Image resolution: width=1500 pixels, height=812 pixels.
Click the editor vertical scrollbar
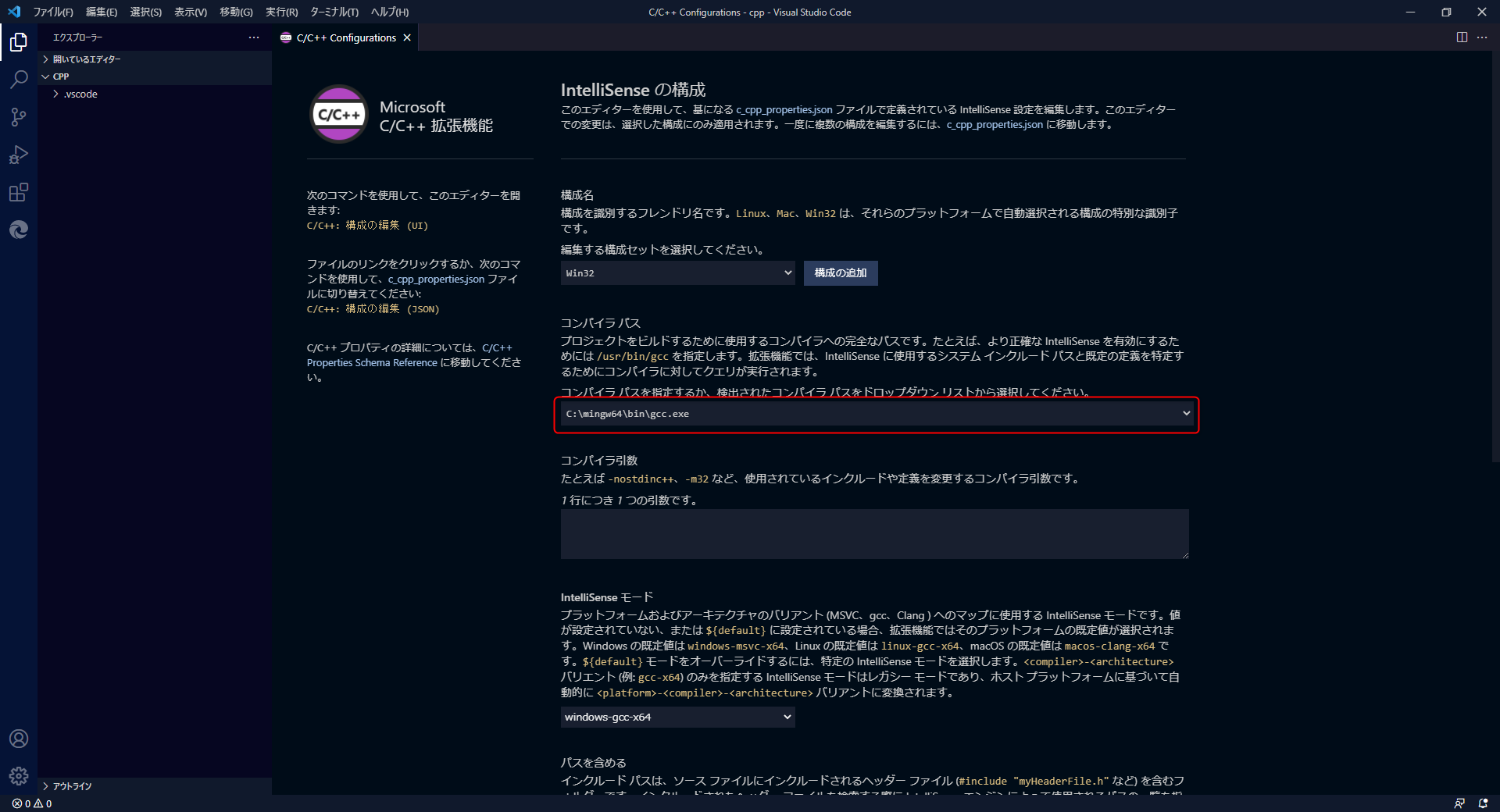point(1495,258)
